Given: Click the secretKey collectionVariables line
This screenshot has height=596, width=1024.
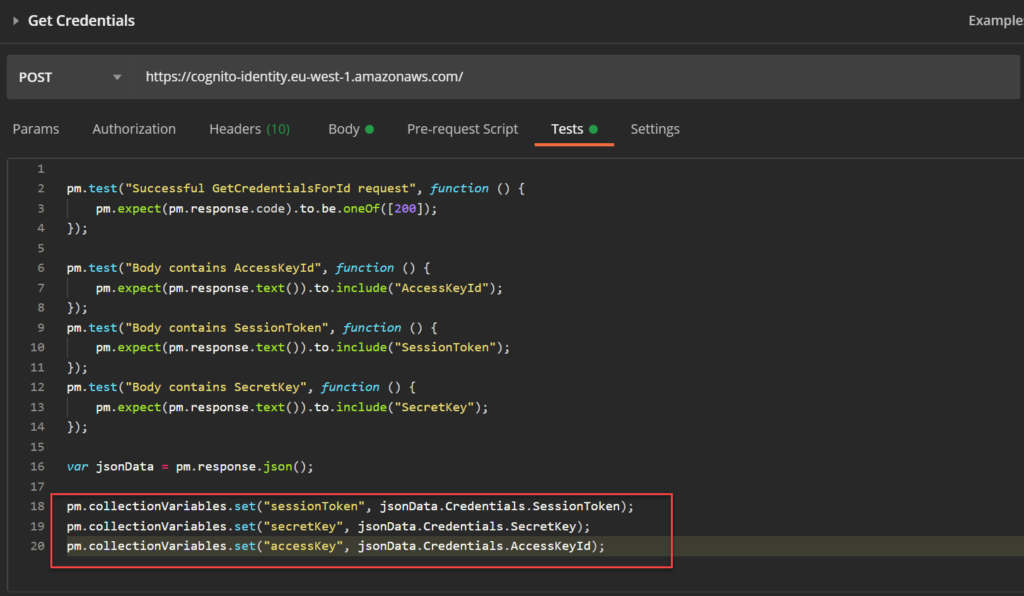Looking at the screenshot, I should coord(328,526).
